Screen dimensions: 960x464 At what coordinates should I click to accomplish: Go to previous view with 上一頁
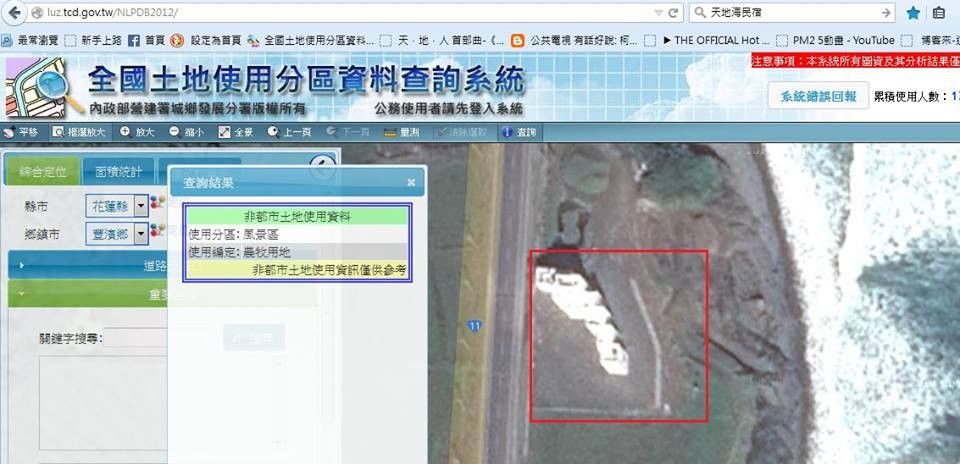(x=289, y=132)
